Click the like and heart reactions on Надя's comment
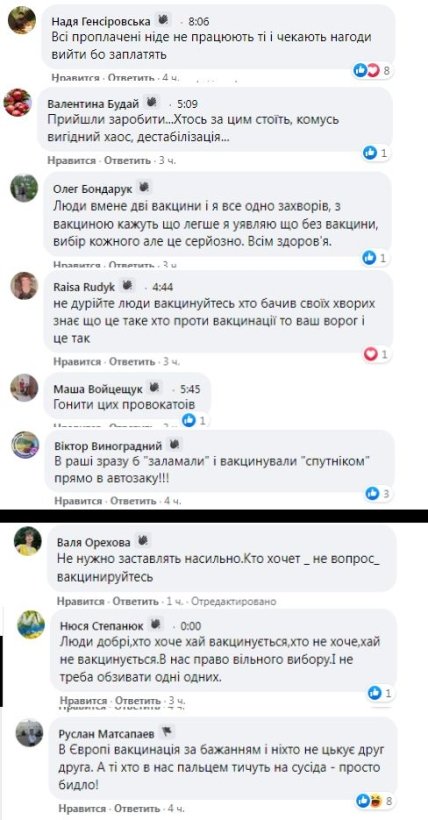The width and height of the screenshot is (428, 820). point(366,70)
